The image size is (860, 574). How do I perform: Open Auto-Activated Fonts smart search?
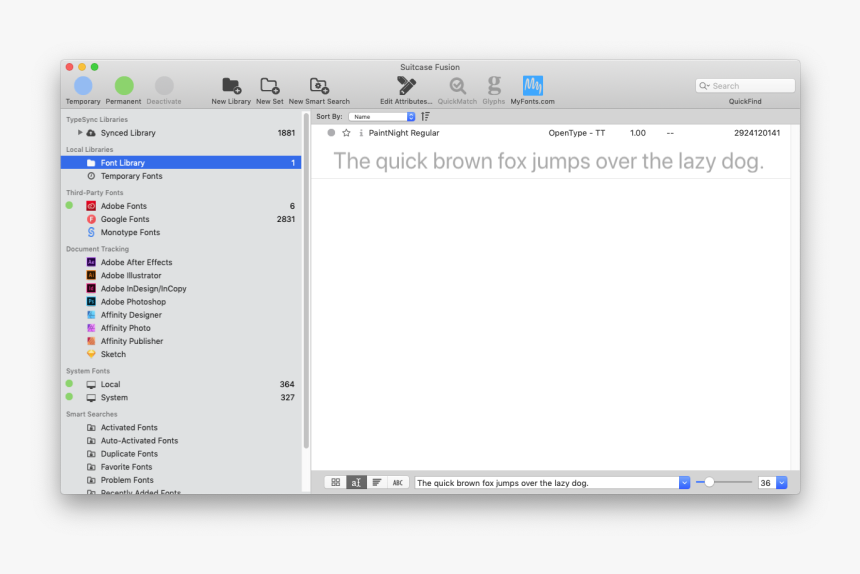click(139, 441)
